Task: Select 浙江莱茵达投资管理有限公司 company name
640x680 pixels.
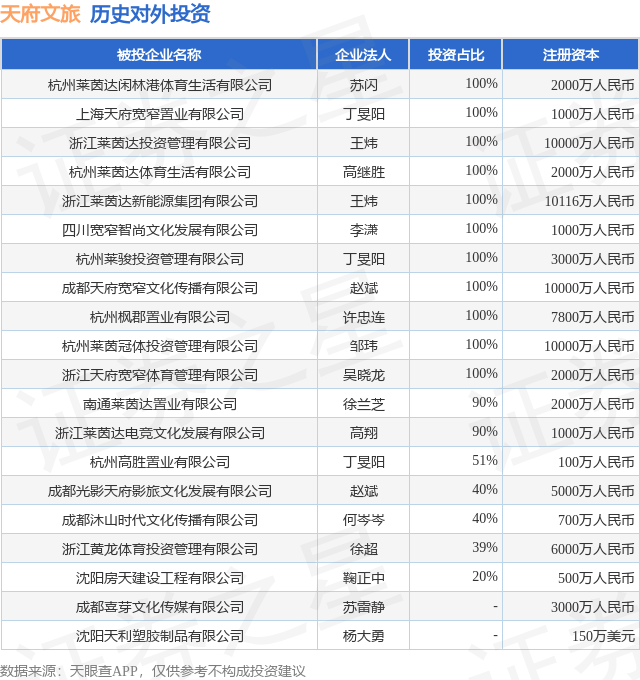Action: pos(160,143)
